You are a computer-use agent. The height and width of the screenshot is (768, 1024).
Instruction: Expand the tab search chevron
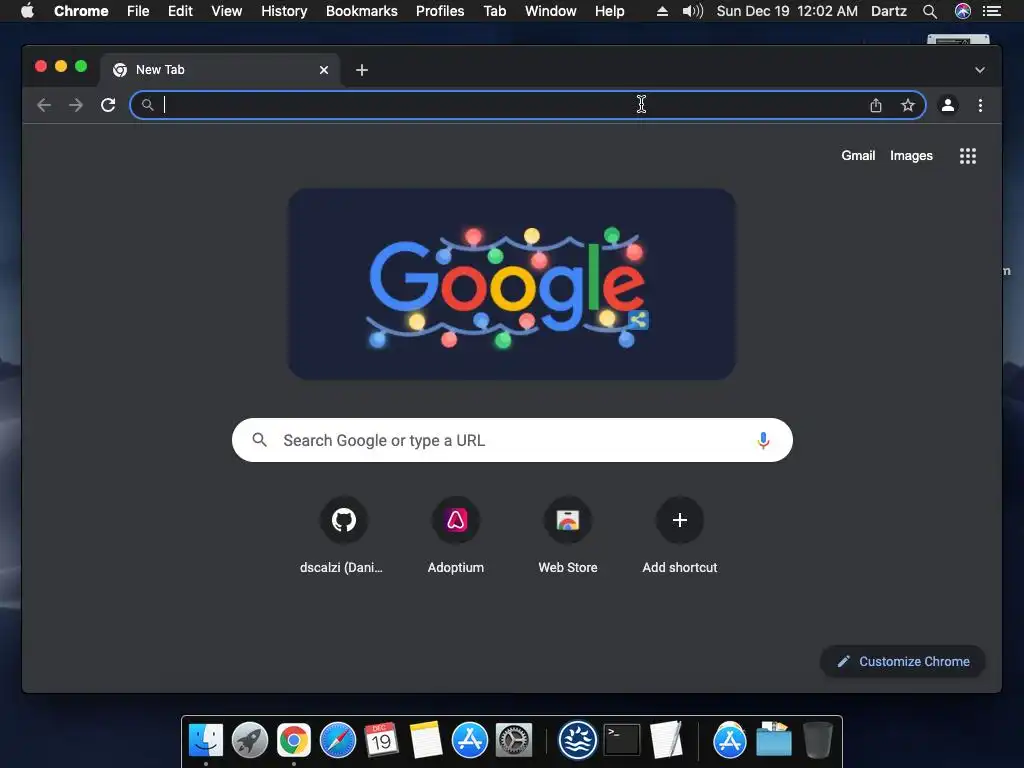coord(980,70)
